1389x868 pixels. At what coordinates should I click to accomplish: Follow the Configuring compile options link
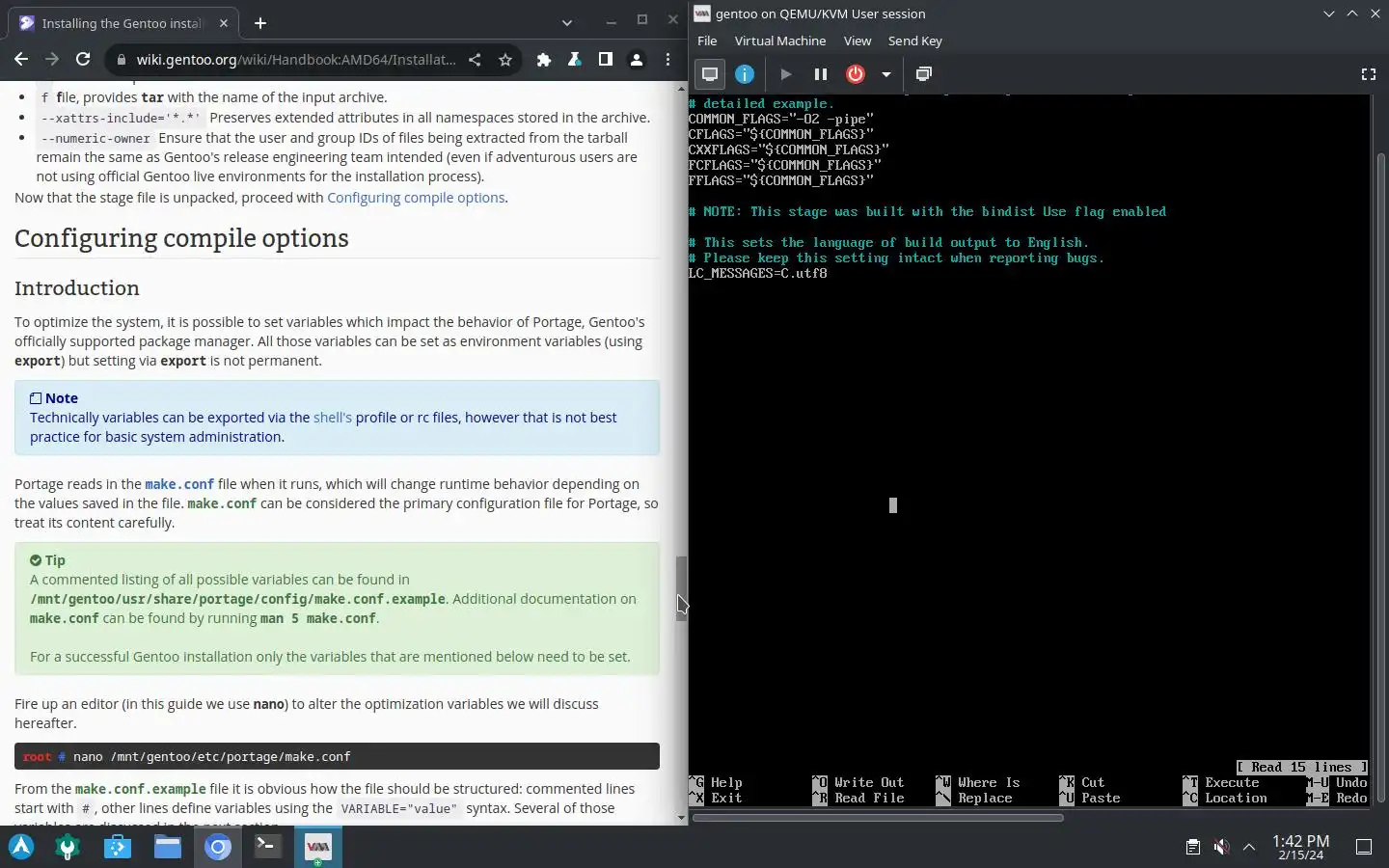(416, 197)
